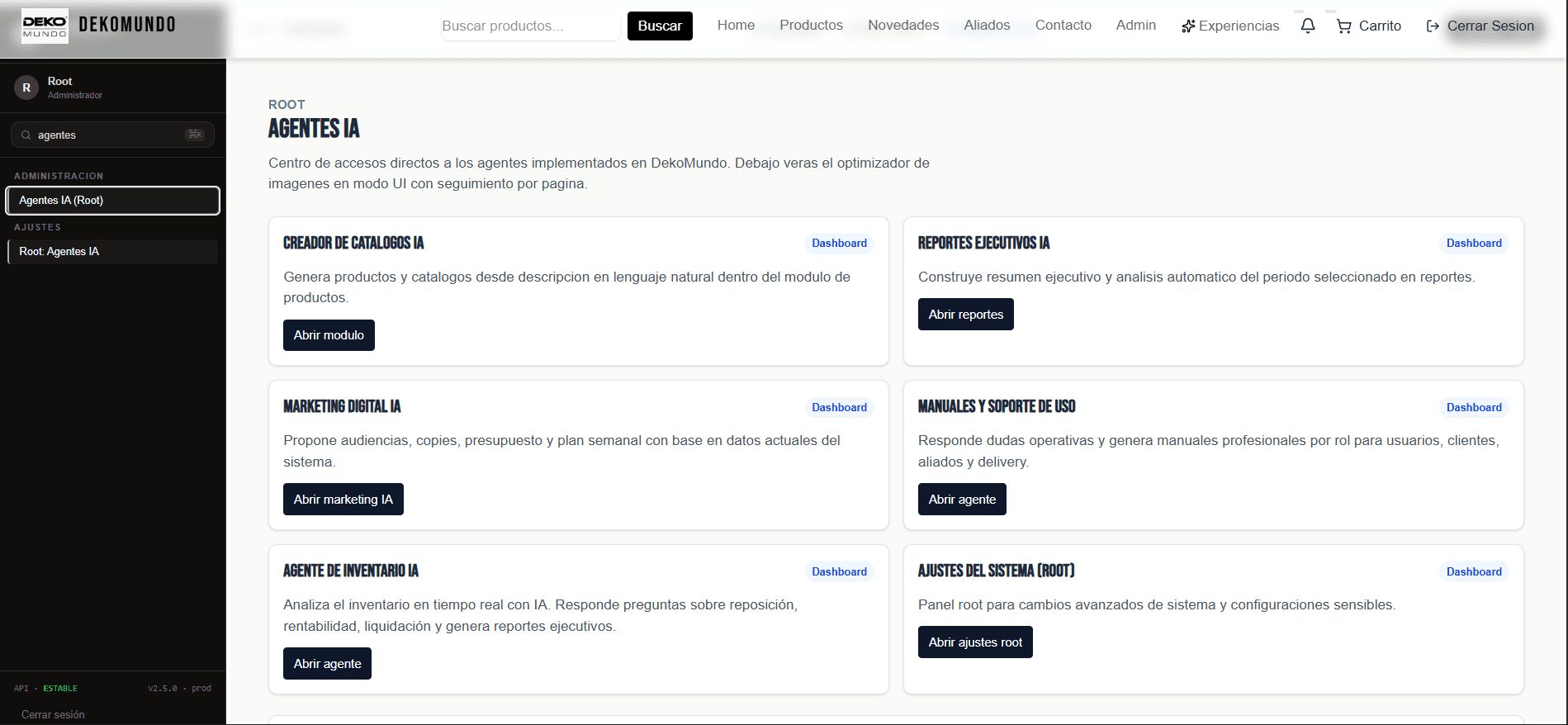This screenshot has width=1568, height=725.
Task: Click the AJUSTES sidebar section label
Action: coord(37,227)
